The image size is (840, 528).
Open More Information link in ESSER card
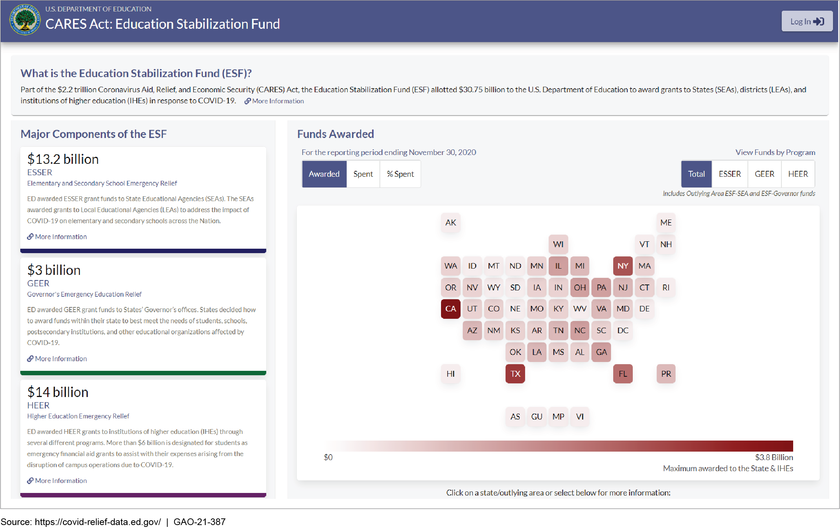point(57,237)
